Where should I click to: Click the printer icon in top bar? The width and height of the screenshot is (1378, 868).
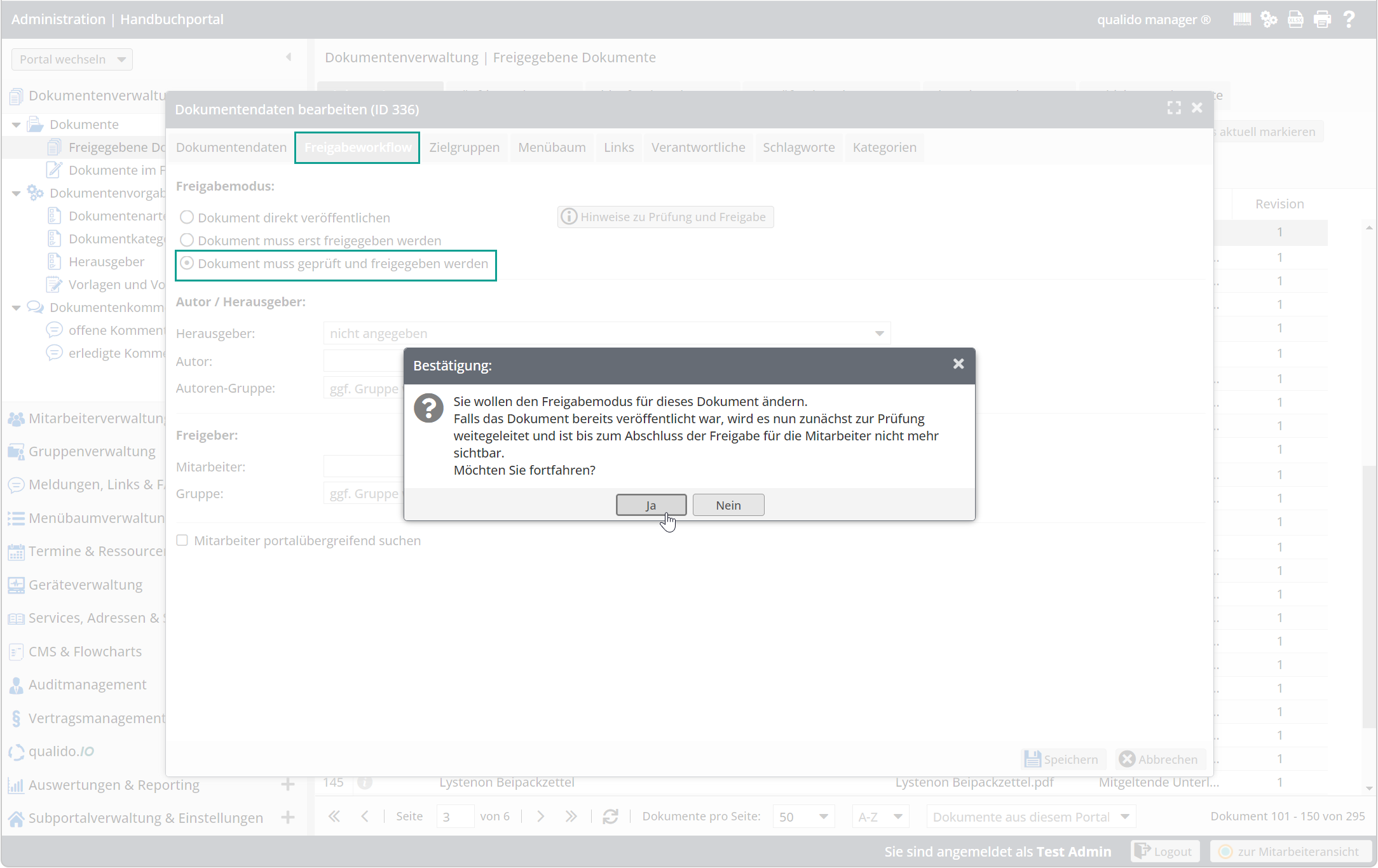(1322, 20)
